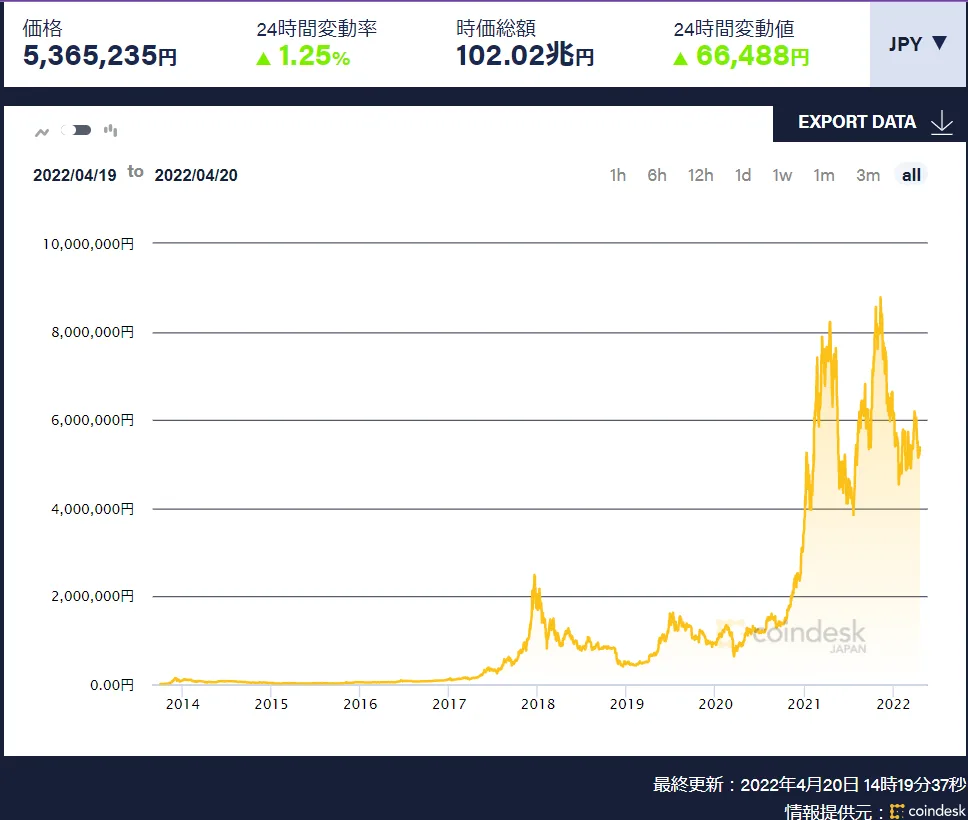
Task: Toggle the chart type switch
Action: coord(77,130)
